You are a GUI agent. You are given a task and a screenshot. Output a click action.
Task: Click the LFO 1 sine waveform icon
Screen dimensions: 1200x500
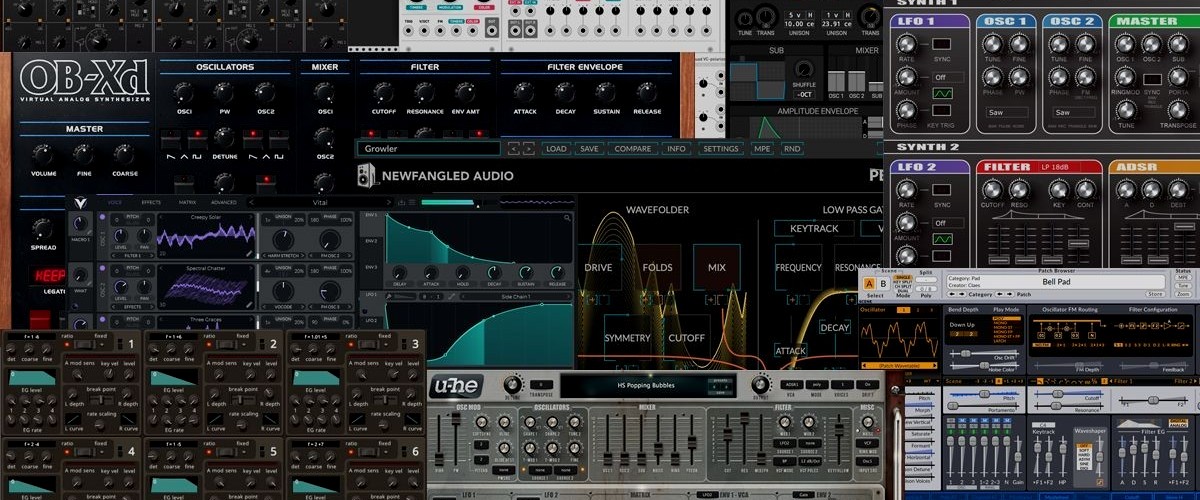click(x=941, y=94)
